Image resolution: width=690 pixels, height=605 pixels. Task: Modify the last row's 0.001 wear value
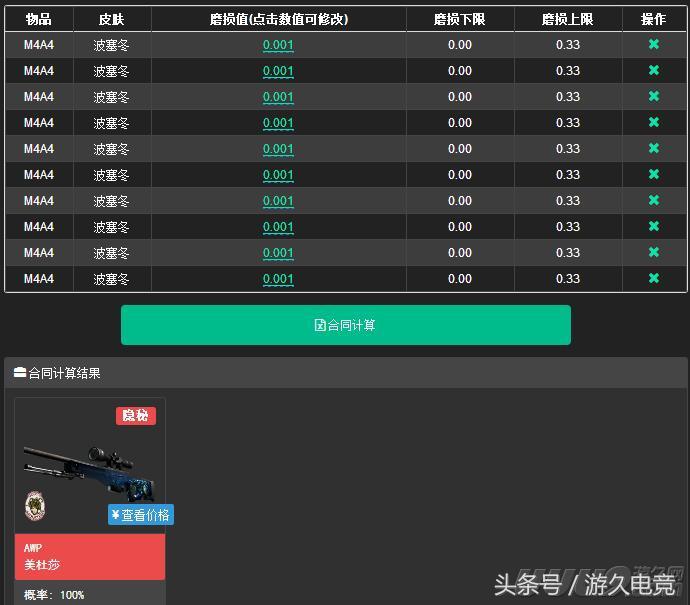click(278, 279)
